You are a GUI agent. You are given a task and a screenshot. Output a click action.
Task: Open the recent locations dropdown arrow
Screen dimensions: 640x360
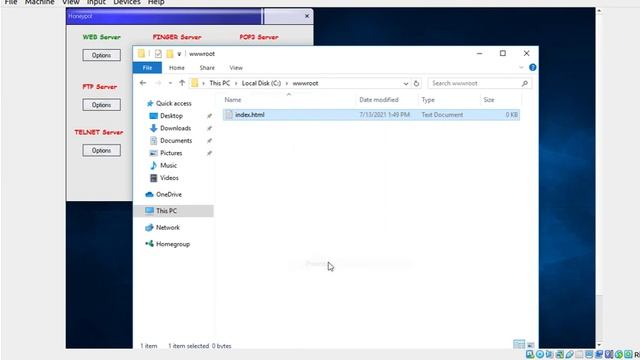pos(170,83)
